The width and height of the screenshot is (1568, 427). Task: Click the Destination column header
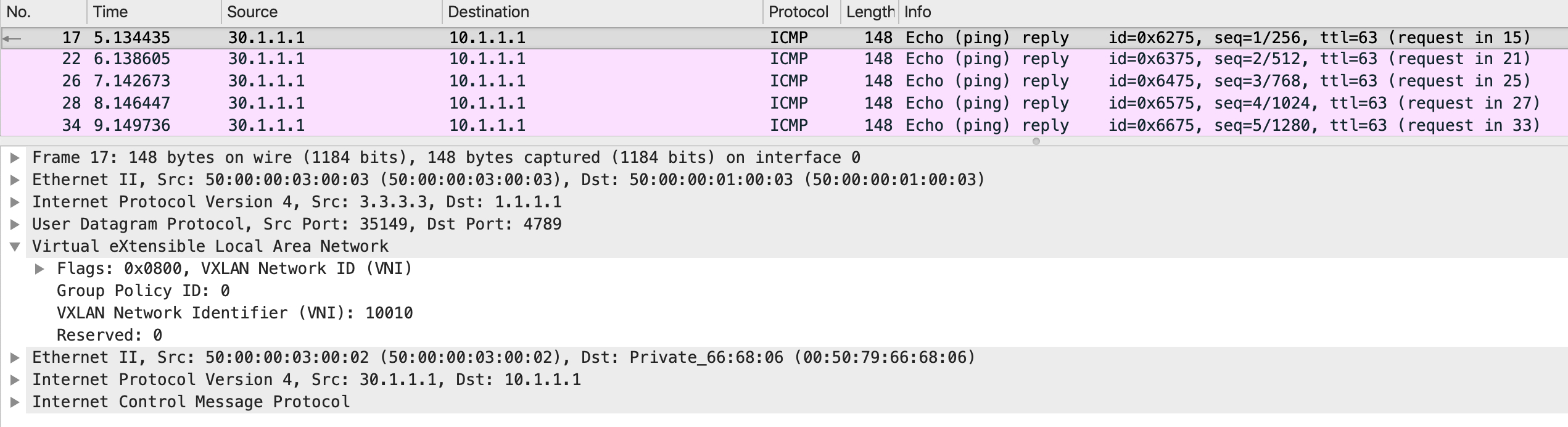[602, 12]
